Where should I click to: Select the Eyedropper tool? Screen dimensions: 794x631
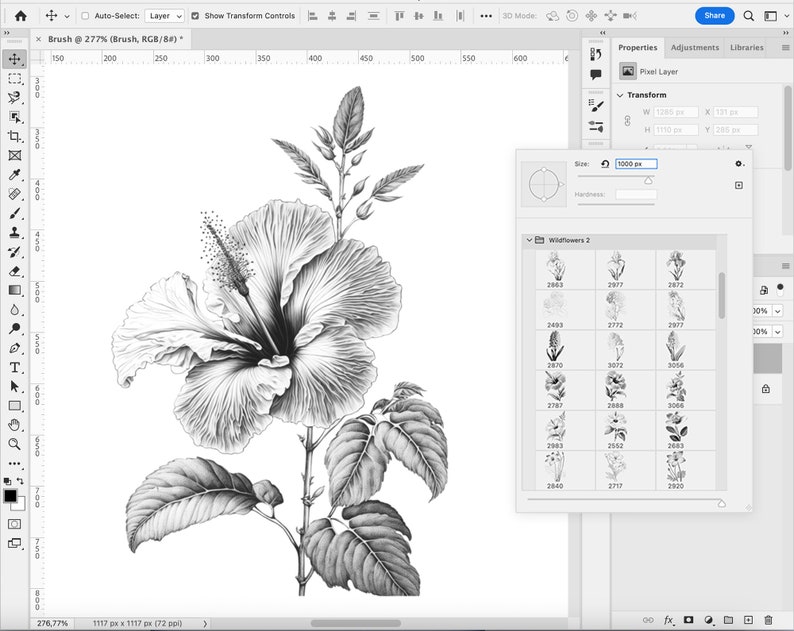(x=14, y=175)
